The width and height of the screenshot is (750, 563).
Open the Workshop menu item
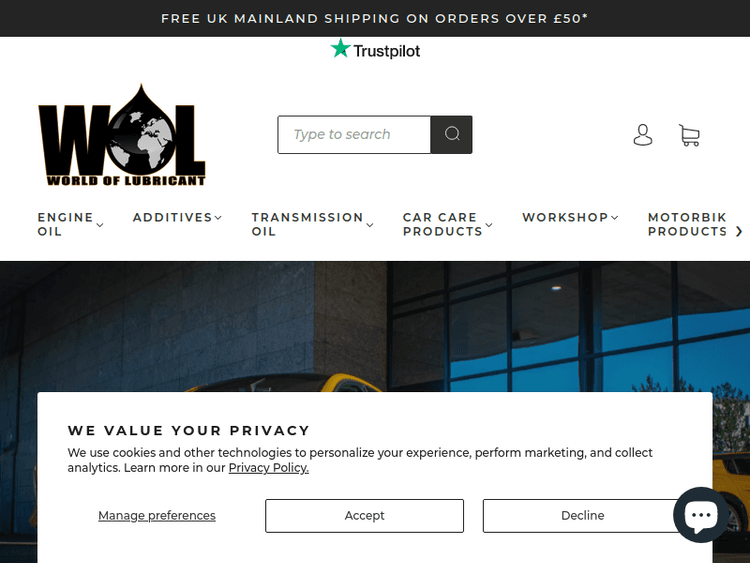click(565, 218)
